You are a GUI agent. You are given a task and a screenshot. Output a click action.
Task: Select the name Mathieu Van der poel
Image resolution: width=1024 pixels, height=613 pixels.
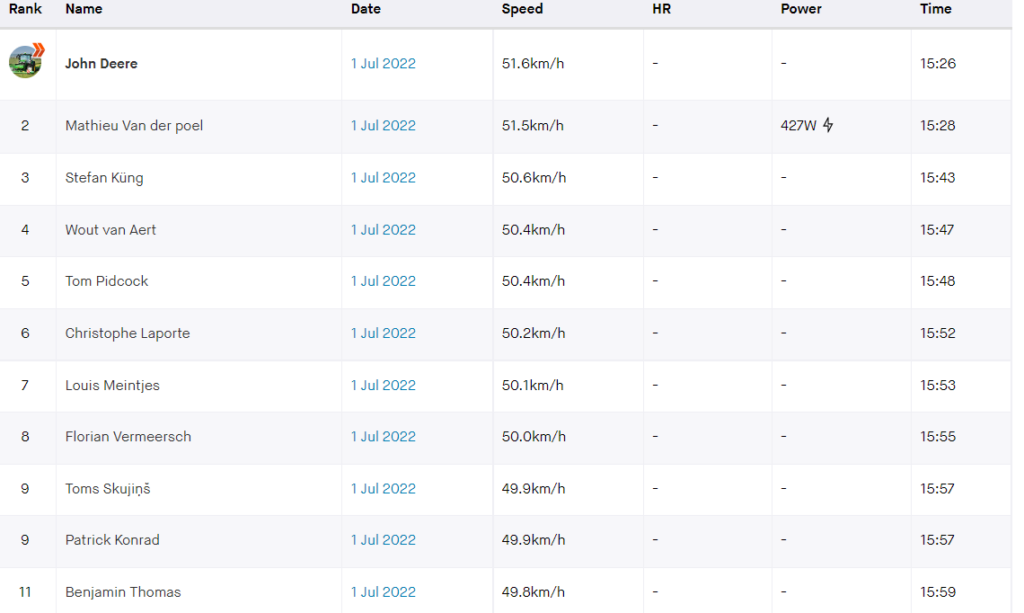tap(134, 125)
